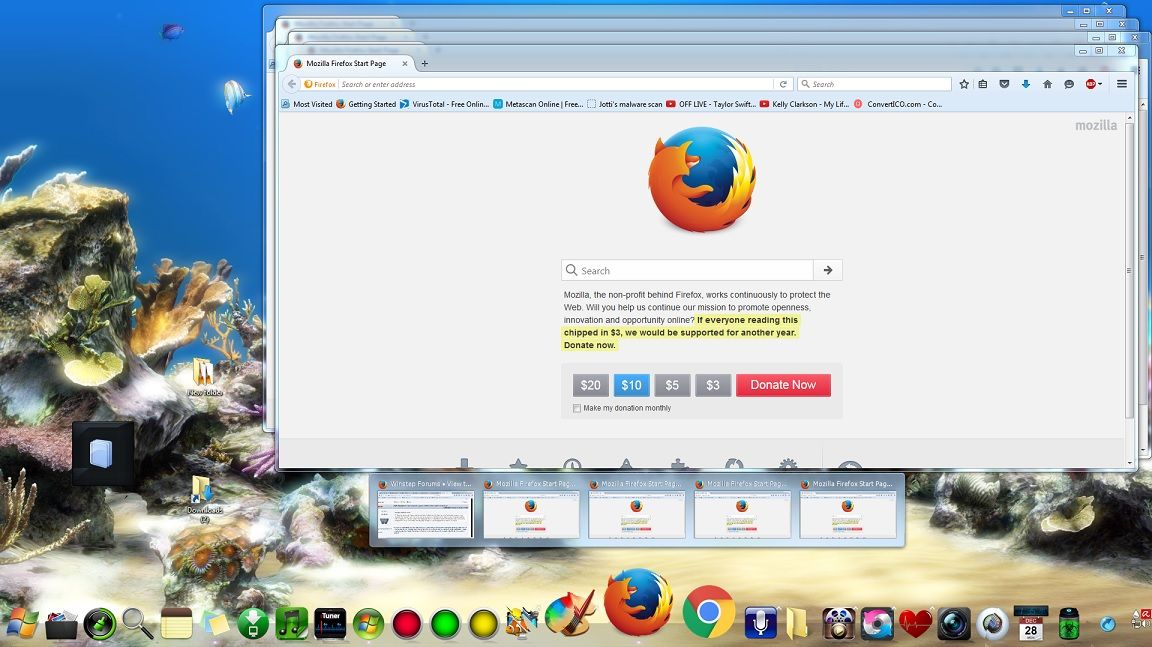Open the ConvertICO.com bookmark
The height and width of the screenshot is (647, 1152).
click(x=898, y=104)
